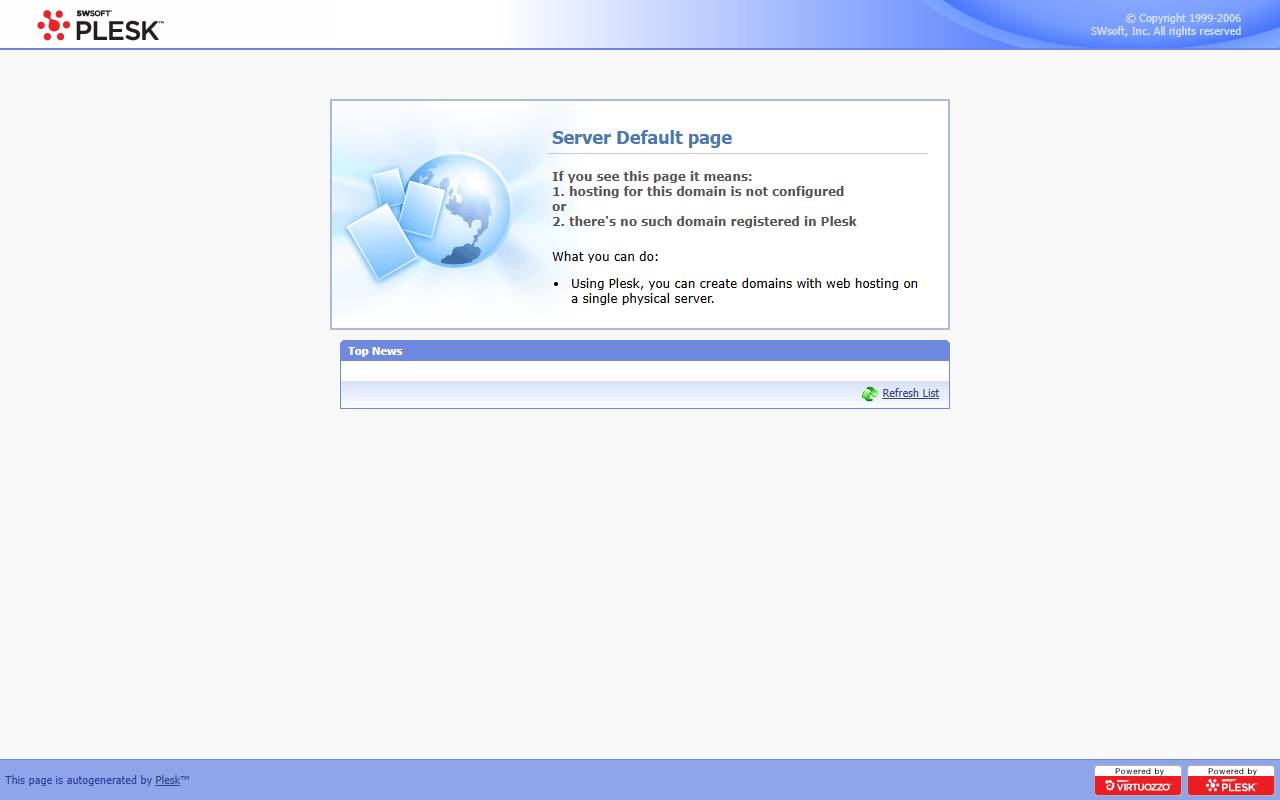This screenshot has width=1280, height=800.
Task: Click the line 'there's no such domain registered in Plesk'
Action: tap(713, 221)
